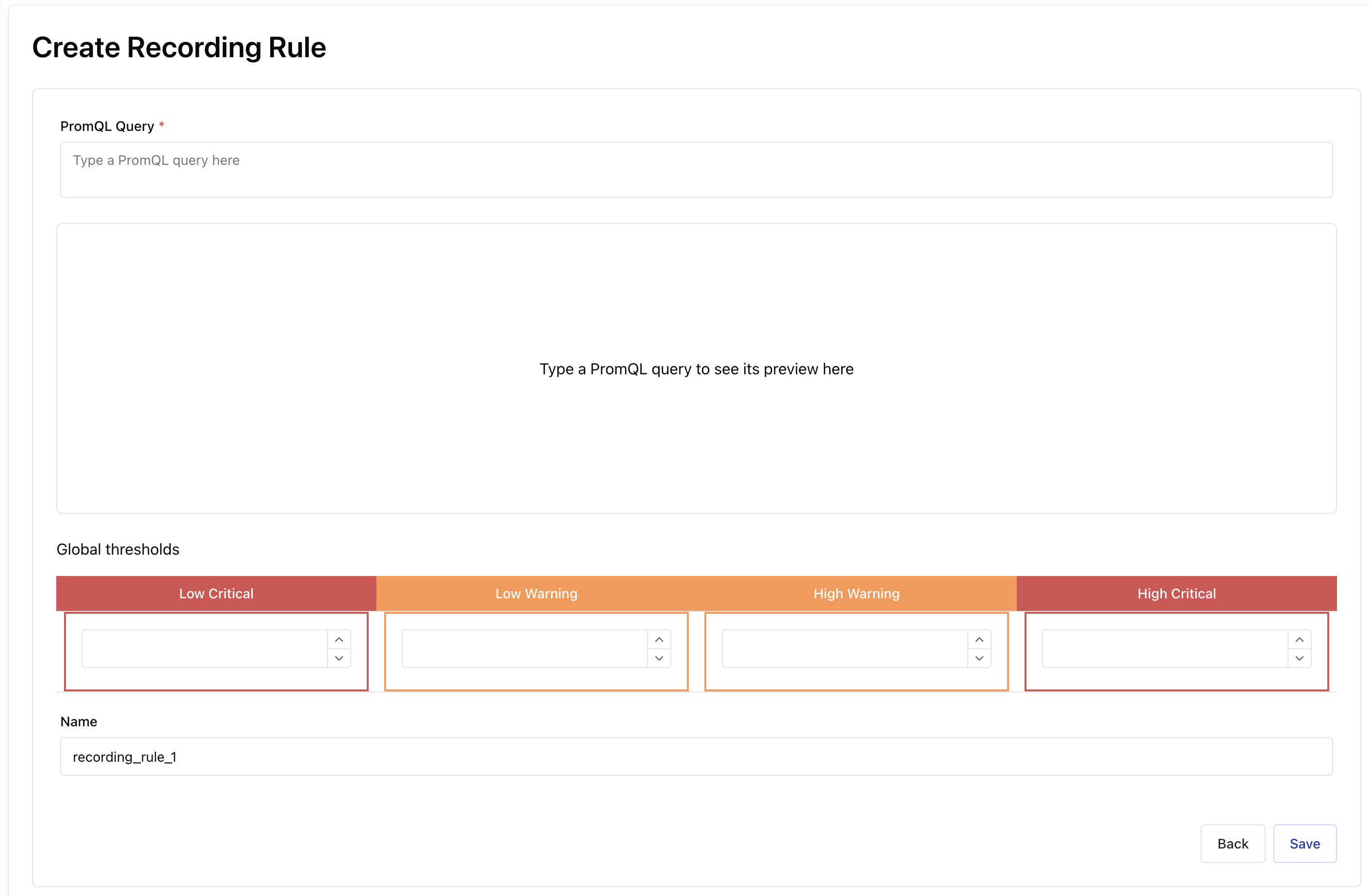Select the High Critical value input
Screen dimensions: 1369x896
(x=1162, y=648)
